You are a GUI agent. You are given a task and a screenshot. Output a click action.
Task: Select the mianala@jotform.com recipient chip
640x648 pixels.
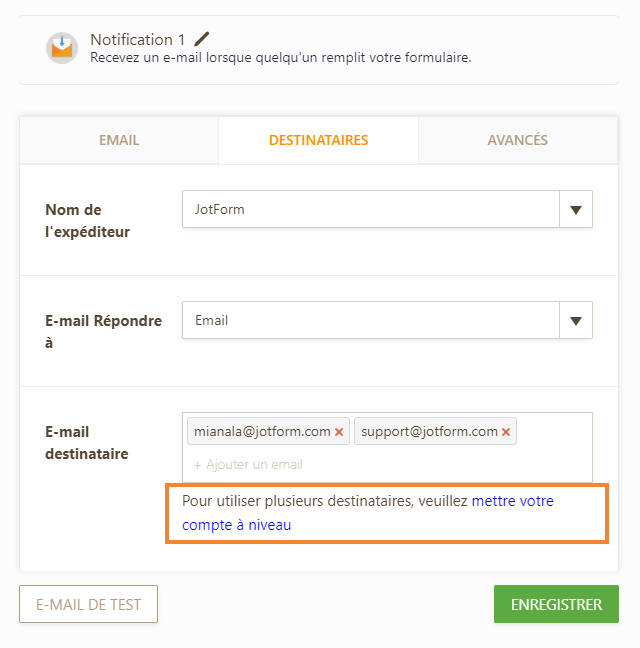point(262,432)
